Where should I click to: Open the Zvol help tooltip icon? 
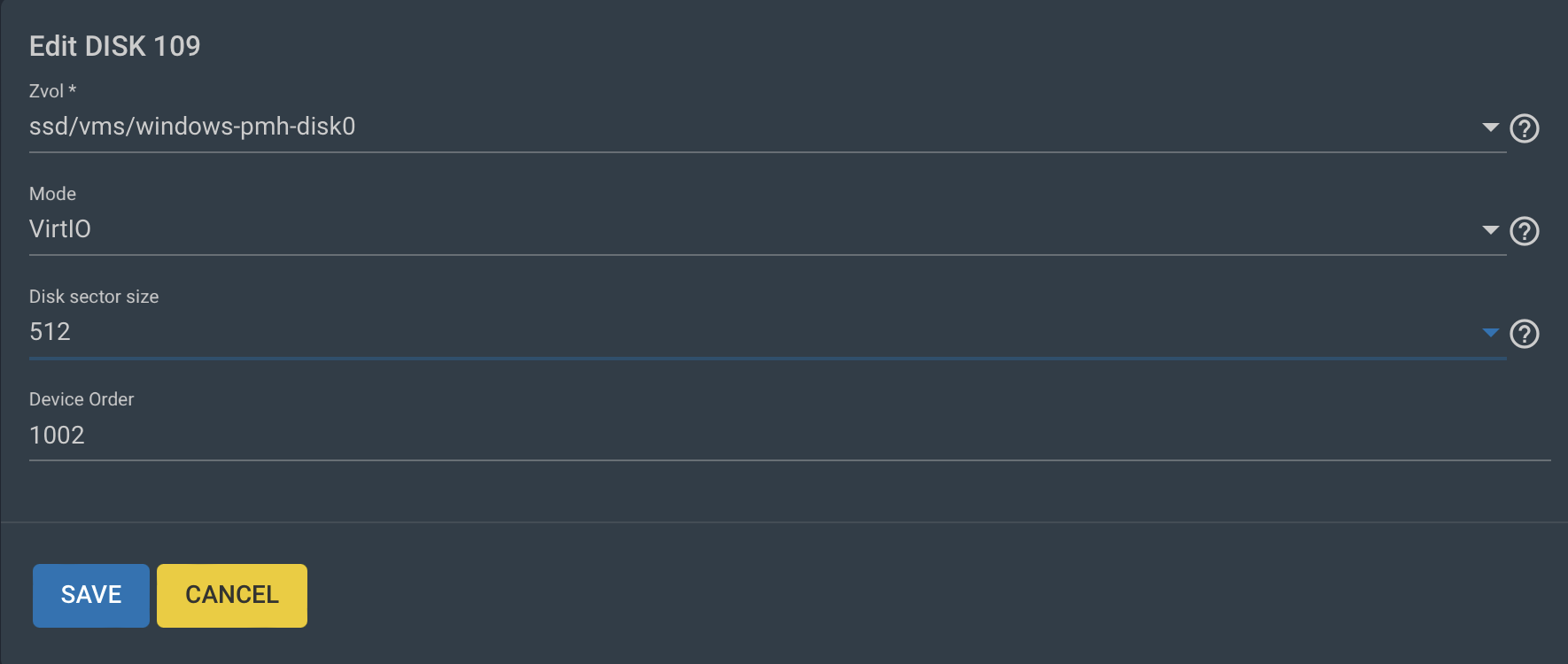click(x=1524, y=128)
